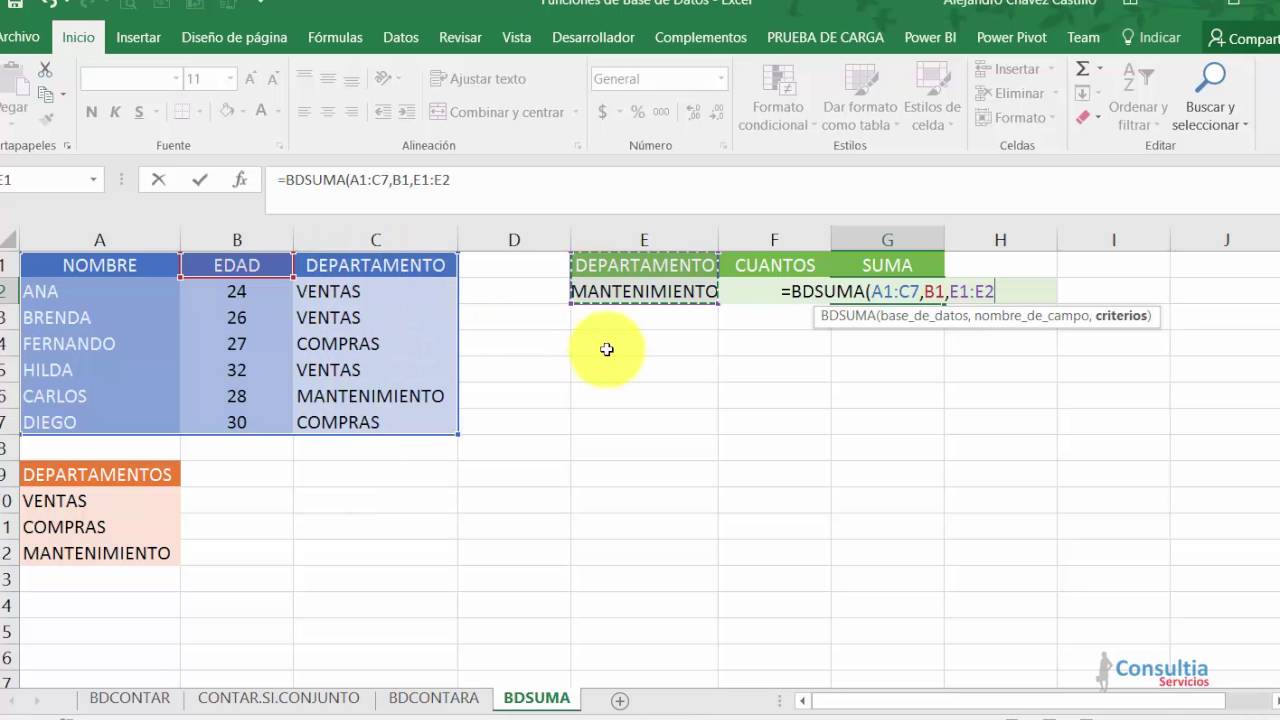Click the Insertar cells button
The height and width of the screenshot is (720, 1280).
point(1010,69)
